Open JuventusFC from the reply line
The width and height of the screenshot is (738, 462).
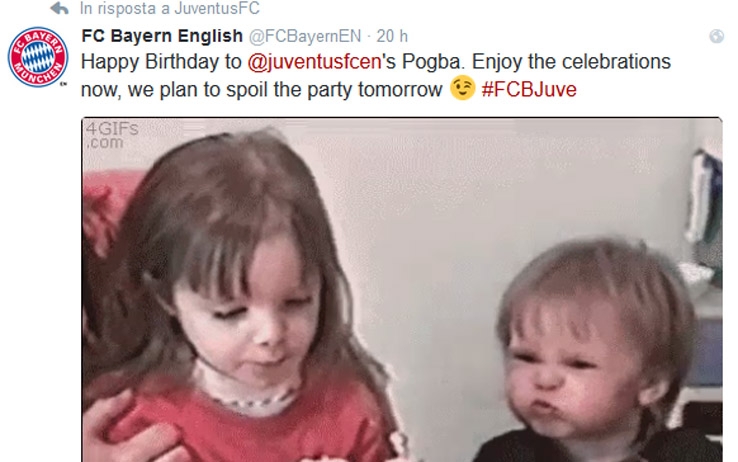click(217, 8)
